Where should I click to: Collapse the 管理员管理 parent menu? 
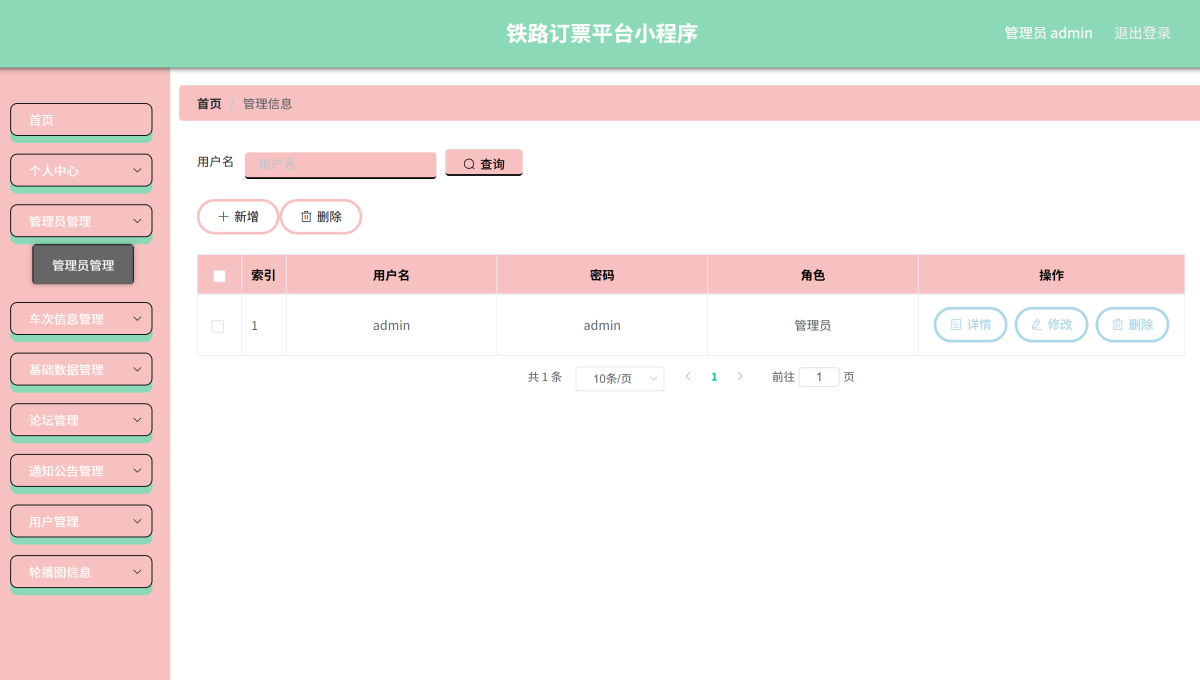81,221
